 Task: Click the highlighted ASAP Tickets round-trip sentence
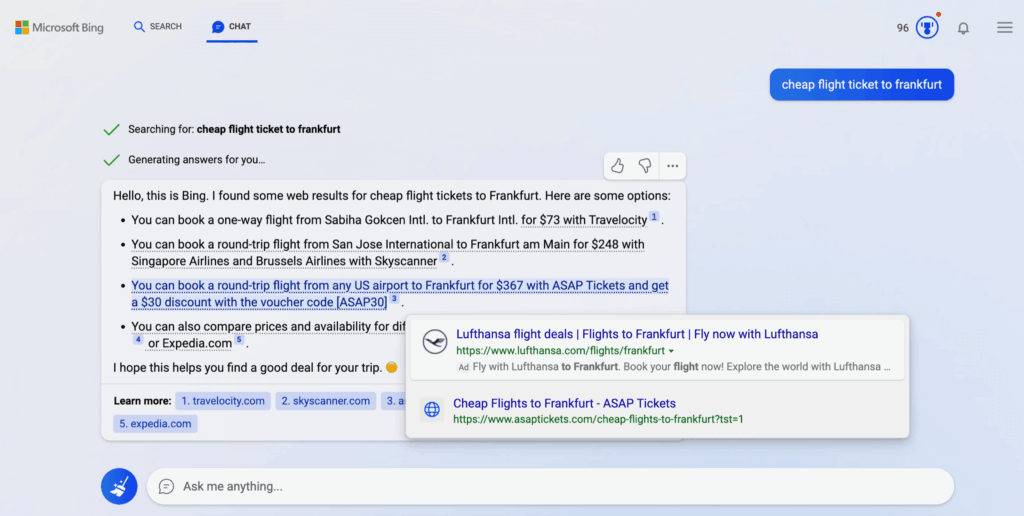pos(400,294)
